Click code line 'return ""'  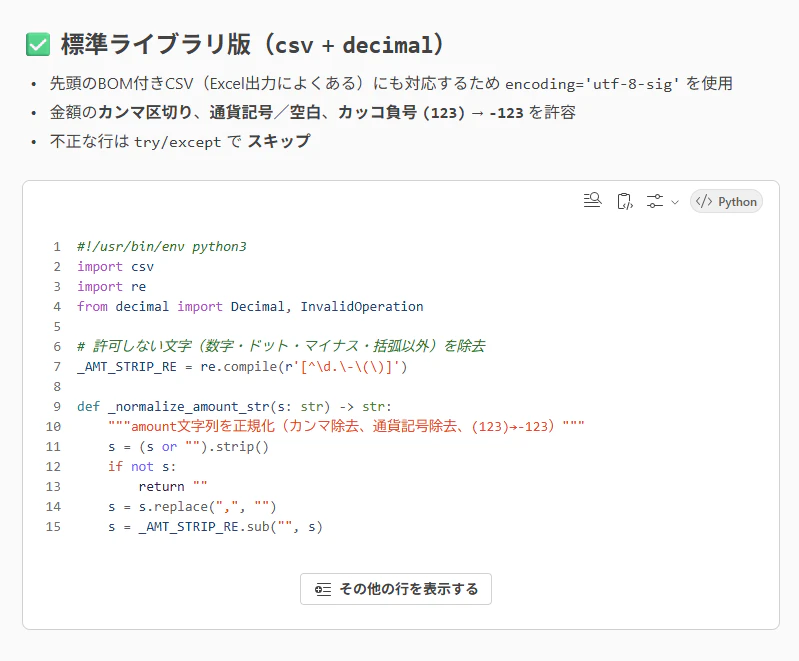coord(173,486)
